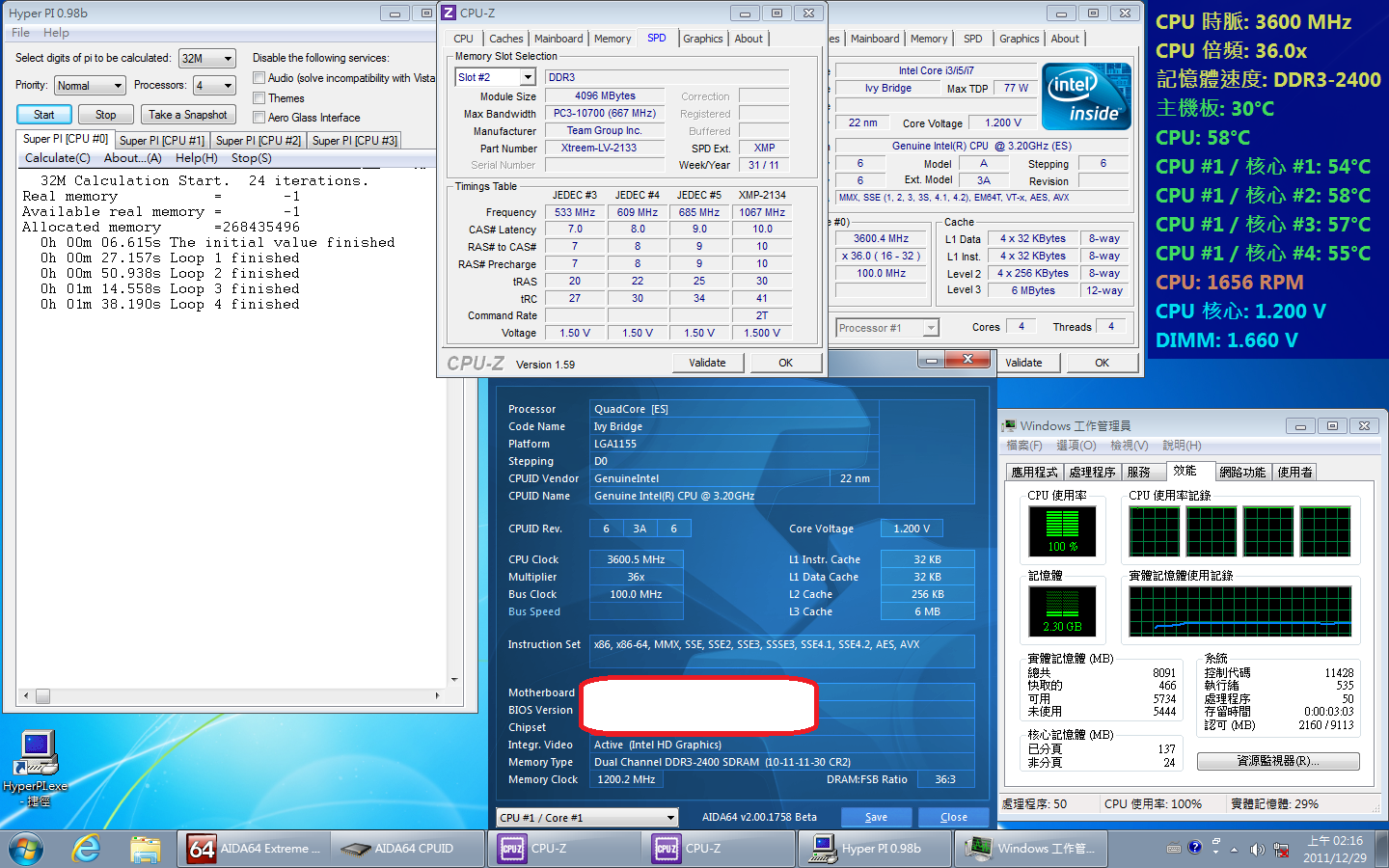Click OK in the front CPU-Z window

(786, 363)
